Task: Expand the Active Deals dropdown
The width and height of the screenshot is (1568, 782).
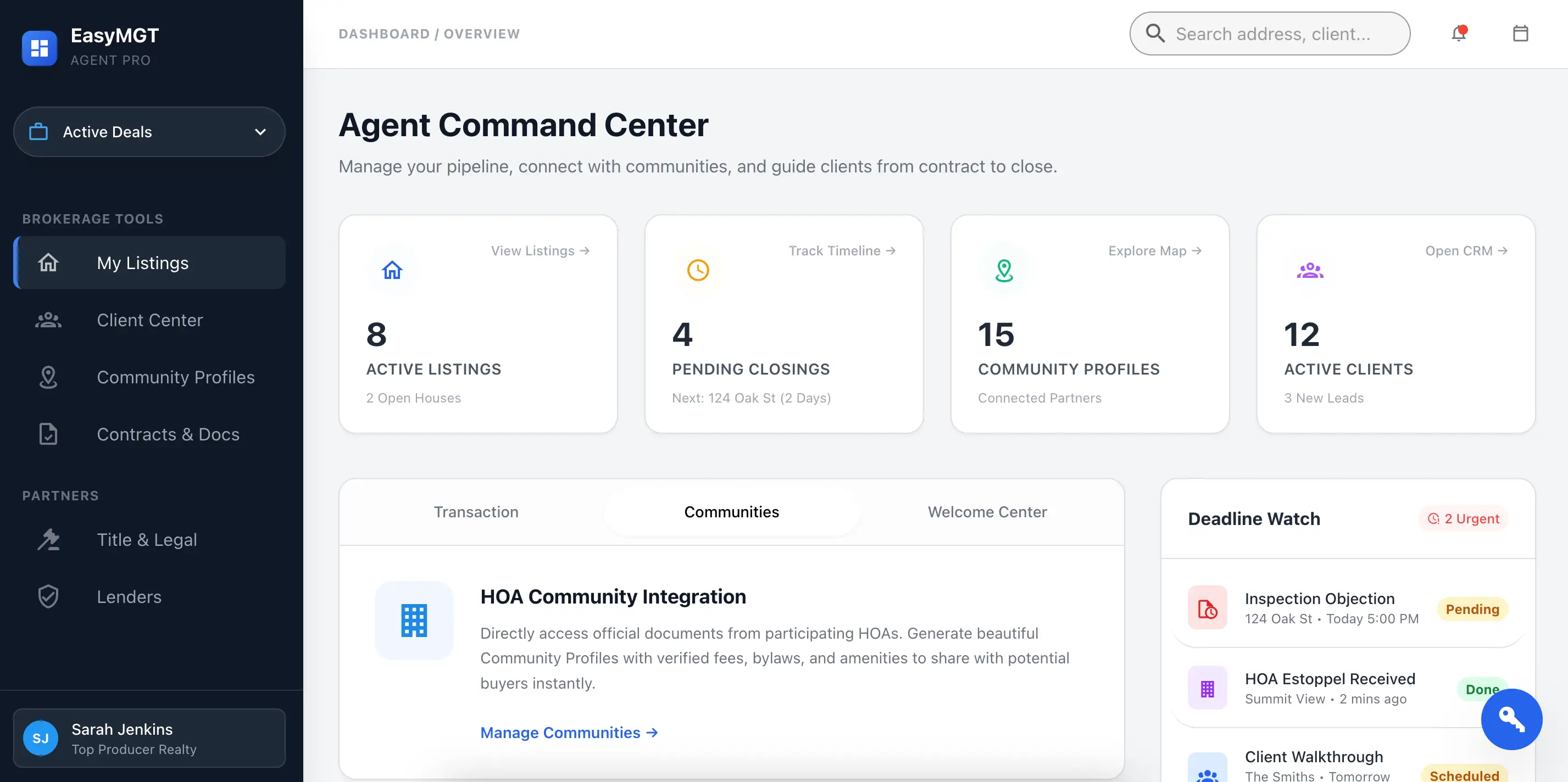Action: (x=149, y=132)
